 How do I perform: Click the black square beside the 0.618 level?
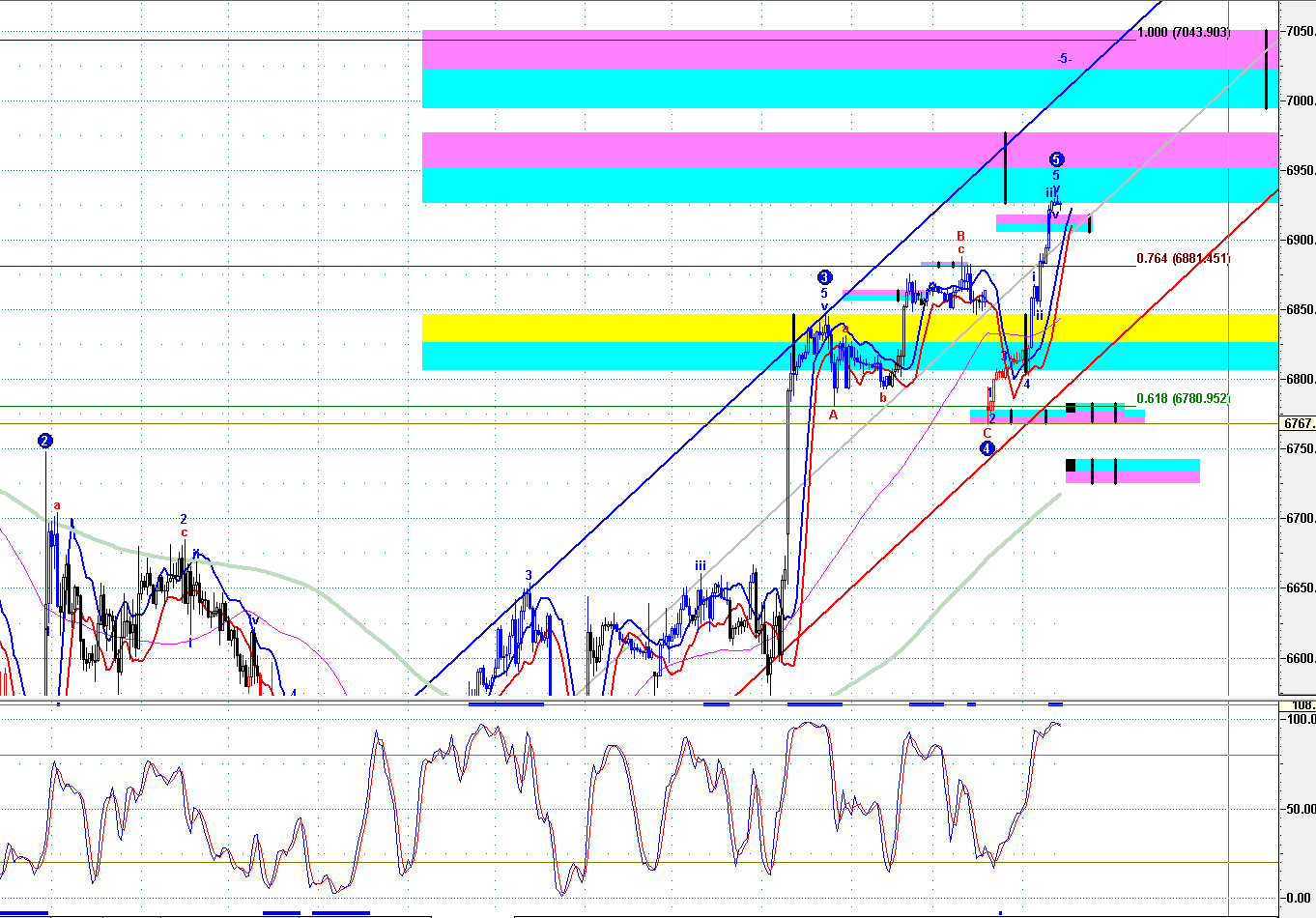point(1071,408)
